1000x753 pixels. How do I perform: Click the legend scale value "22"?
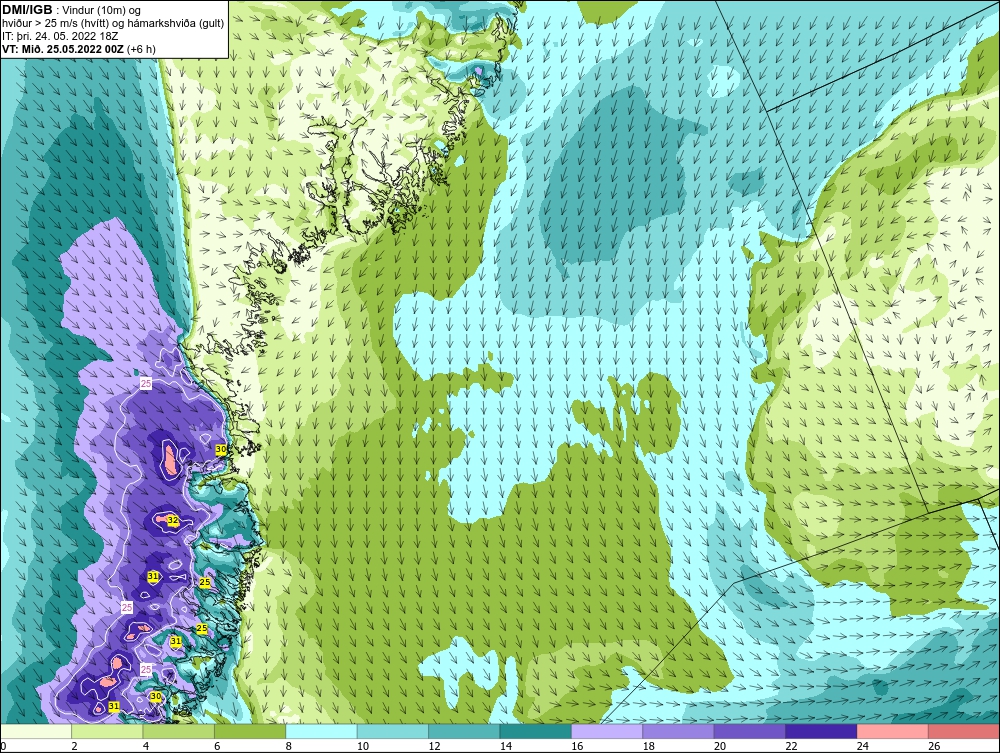[791, 746]
